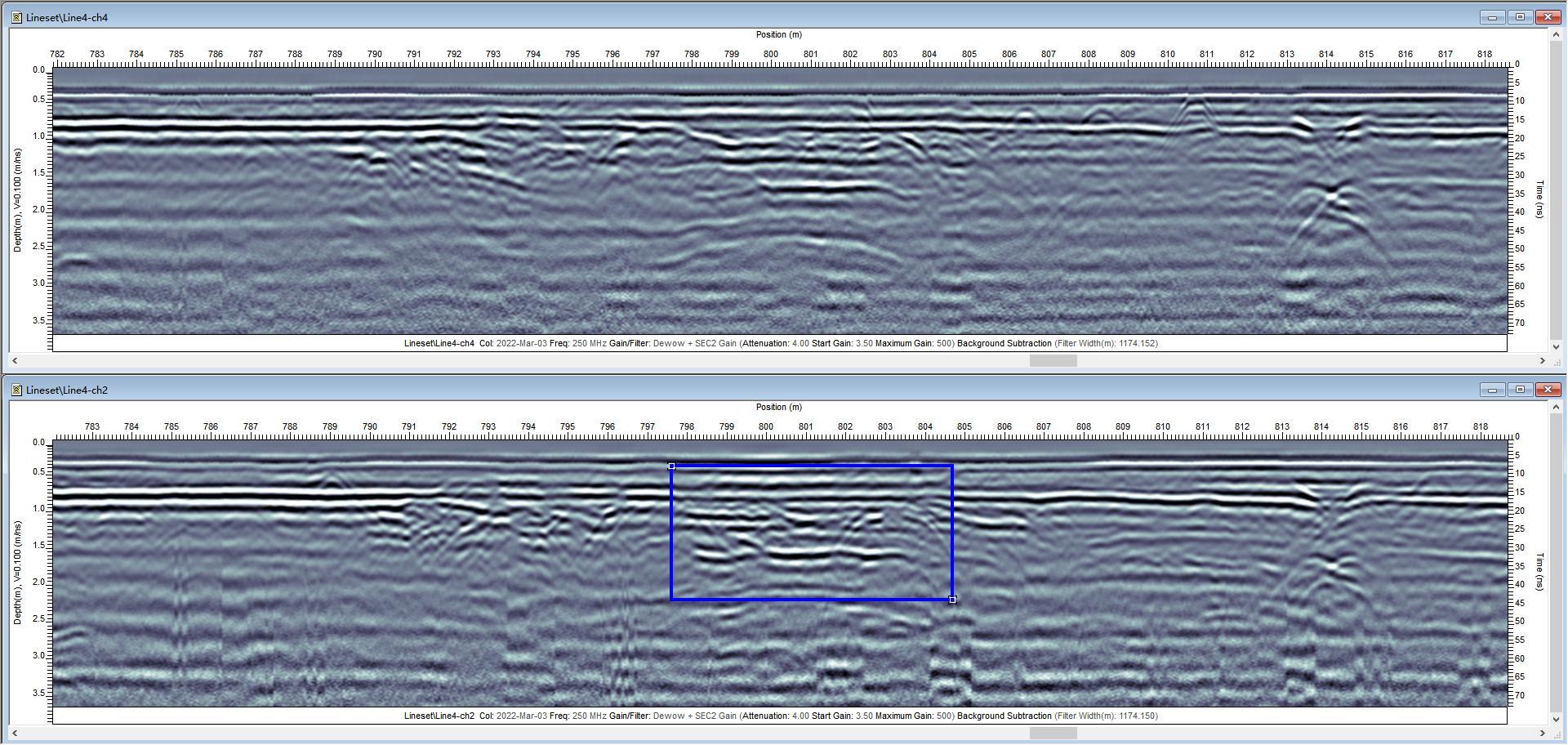1568x745 pixels.
Task: Click the 'Lineset\Line4-ch4' title bar text
Action: tap(67, 17)
